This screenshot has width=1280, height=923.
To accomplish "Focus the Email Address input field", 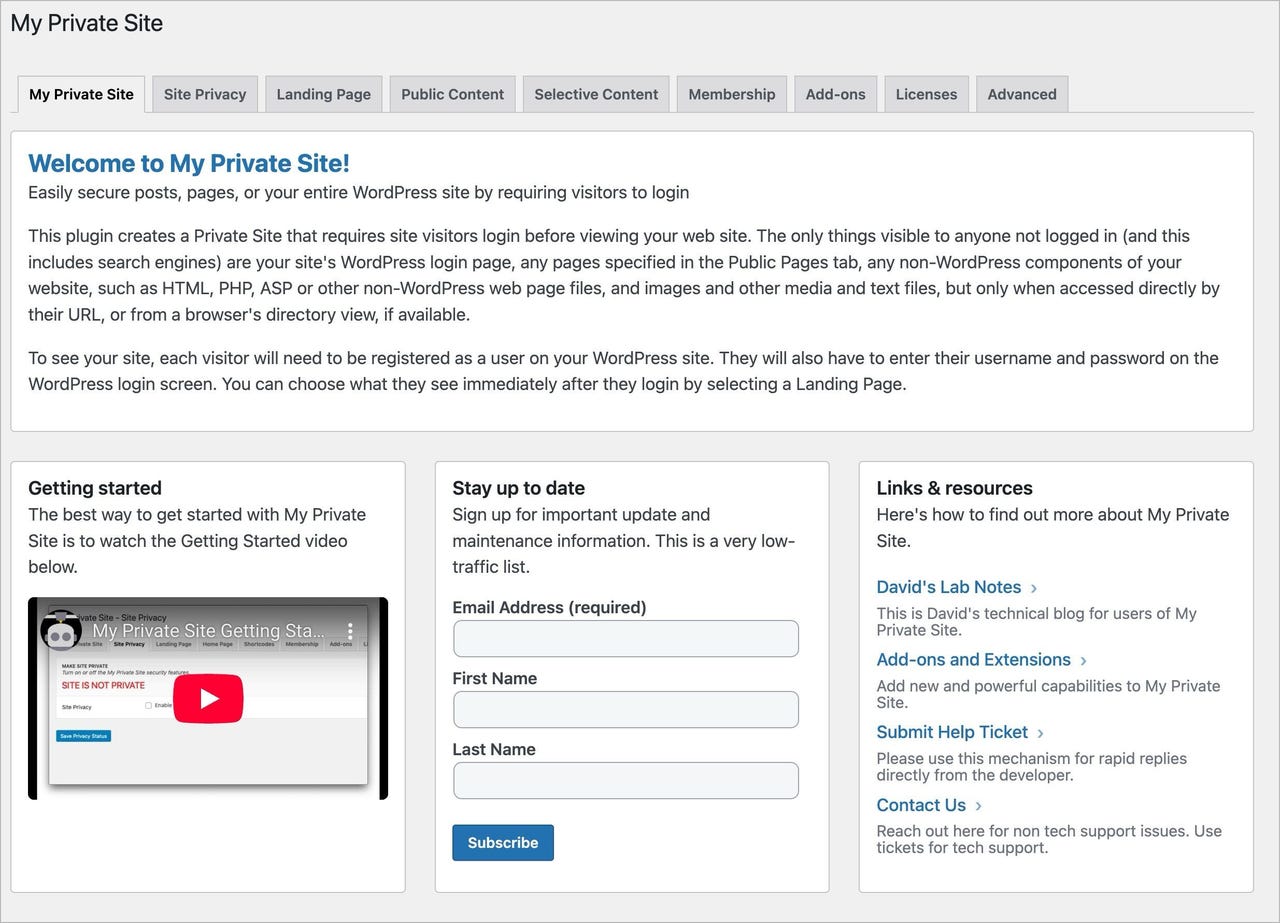I will 626,639.
